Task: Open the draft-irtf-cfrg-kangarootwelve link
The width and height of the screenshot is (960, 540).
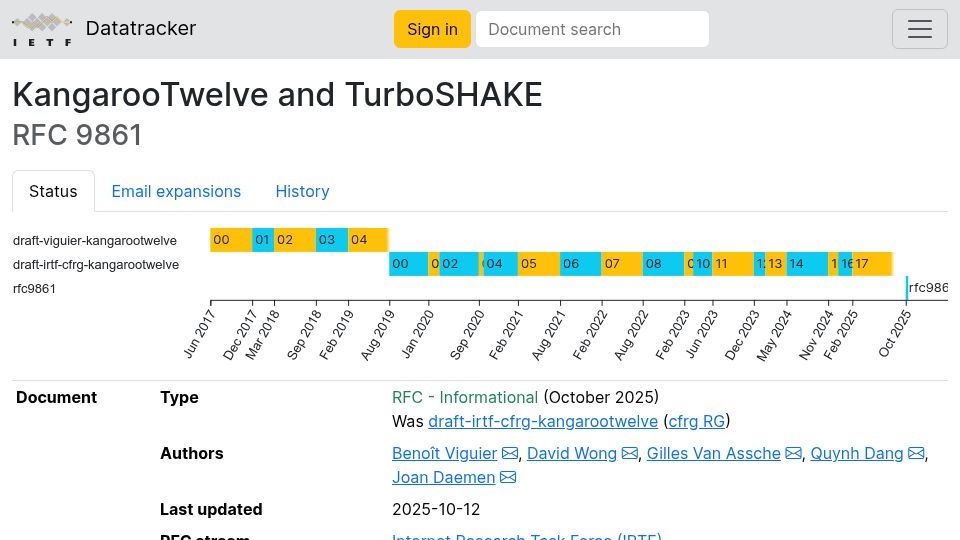Action: tap(543, 421)
